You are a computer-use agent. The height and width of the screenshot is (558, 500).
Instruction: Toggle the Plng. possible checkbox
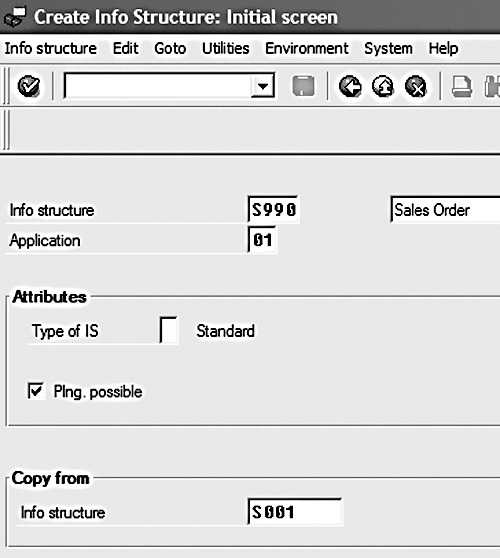(36, 391)
